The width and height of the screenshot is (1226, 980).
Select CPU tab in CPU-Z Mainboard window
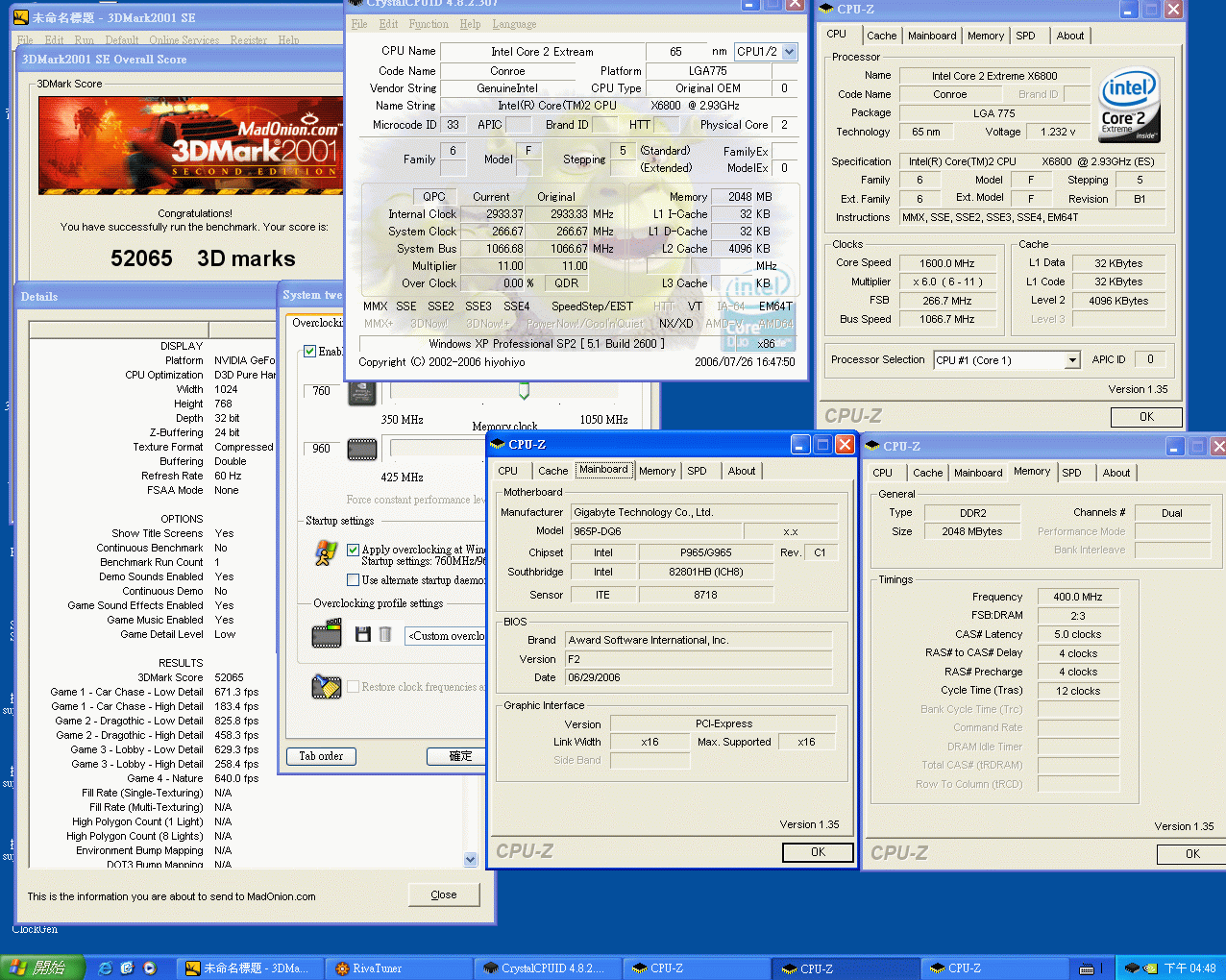[x=507, y=471]
